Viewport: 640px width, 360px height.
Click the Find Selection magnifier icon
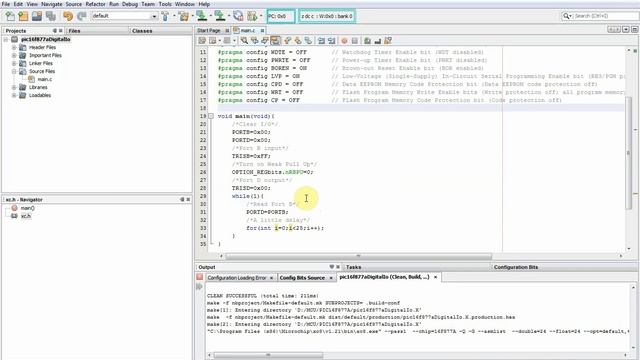pyautogui.click(x=244, y=40)
